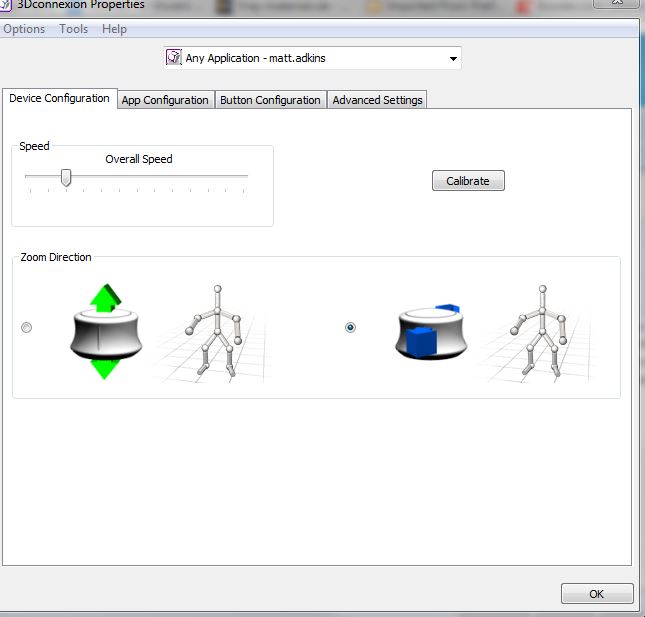Select the up/down zoom direction radio button
Image resolution: width=645 pixels, height=617 pixels.
coord(26,327)
